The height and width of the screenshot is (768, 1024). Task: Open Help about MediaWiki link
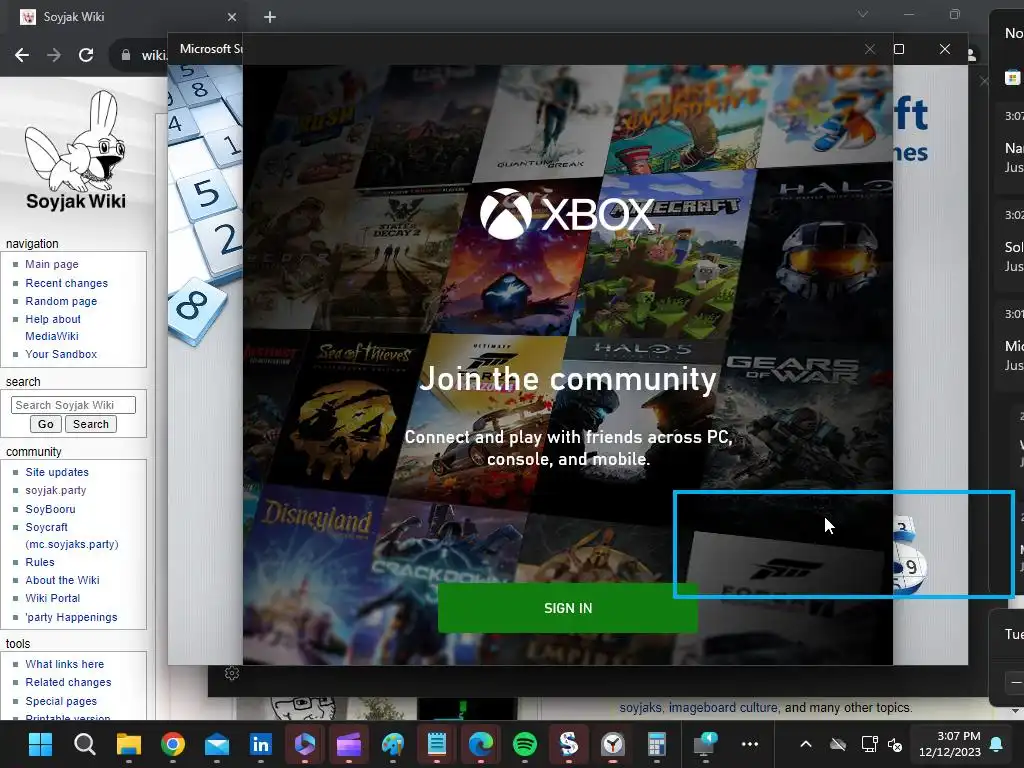(53, 327)
